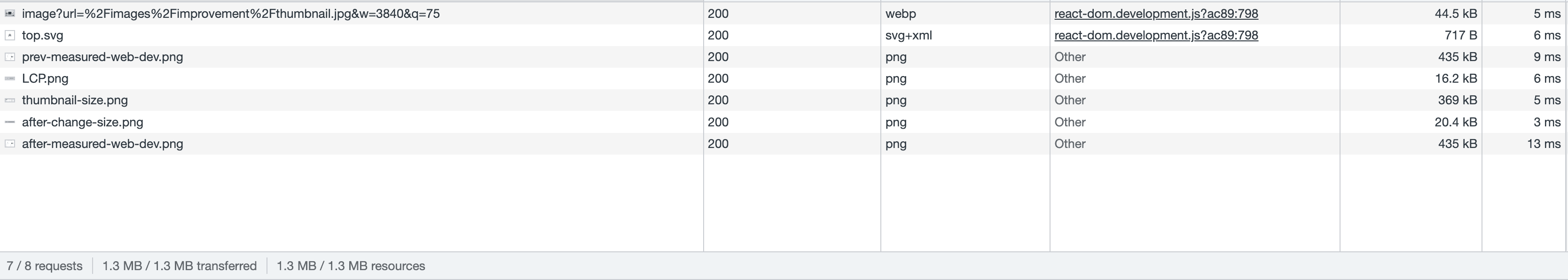Click the top.svg file type icon
The height and width of the screenshot is (280, 1568).
(10, 35)
